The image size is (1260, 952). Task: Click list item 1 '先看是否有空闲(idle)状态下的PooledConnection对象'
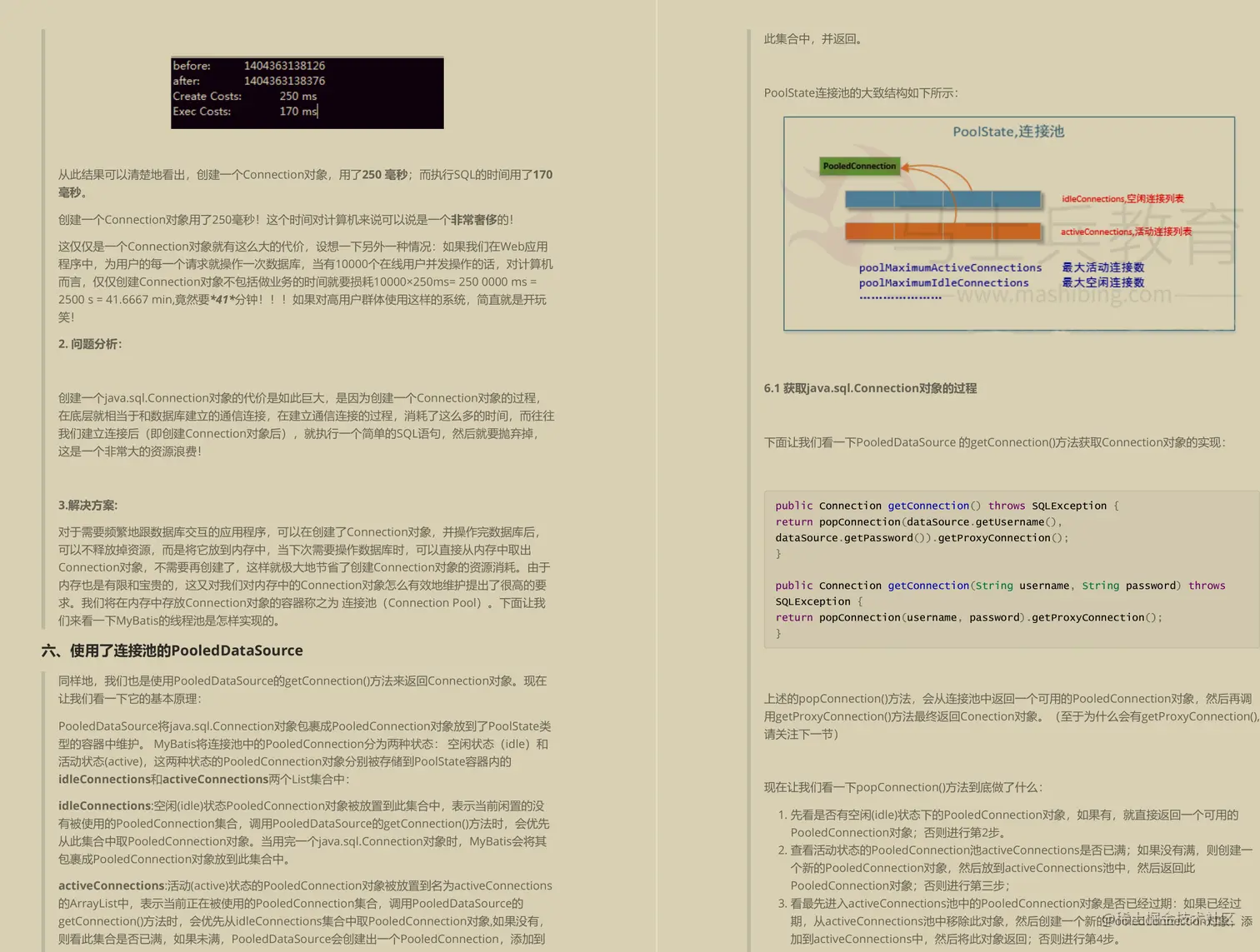(1014, 824)
